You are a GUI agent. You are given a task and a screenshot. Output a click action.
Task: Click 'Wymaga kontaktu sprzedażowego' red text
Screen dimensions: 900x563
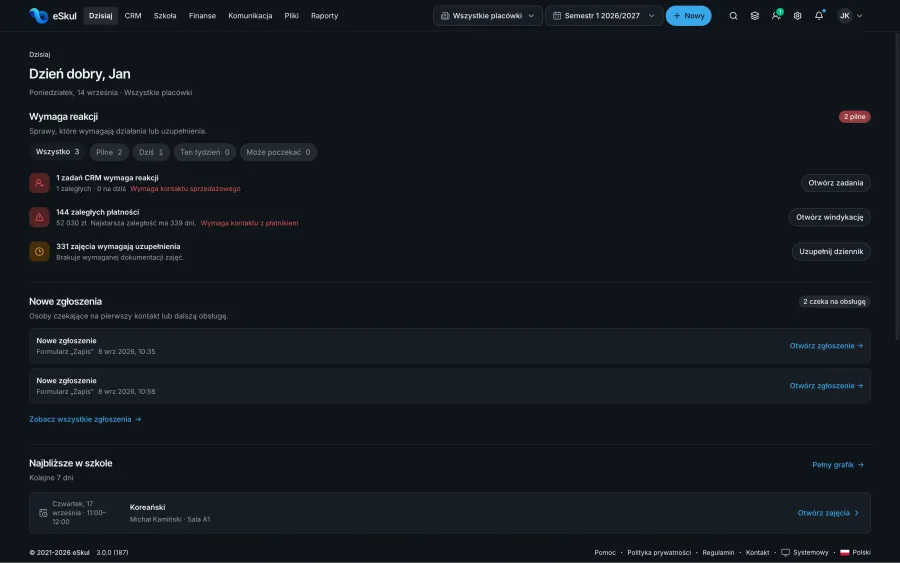point(185,189)
